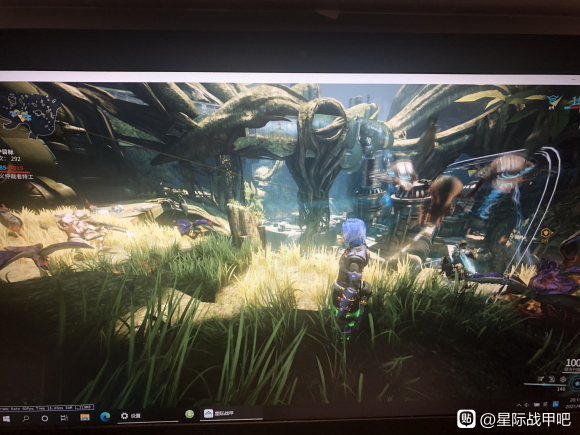Click the energy bar above '140'
This screenshot has width=580, height=435.
point(545,385)
